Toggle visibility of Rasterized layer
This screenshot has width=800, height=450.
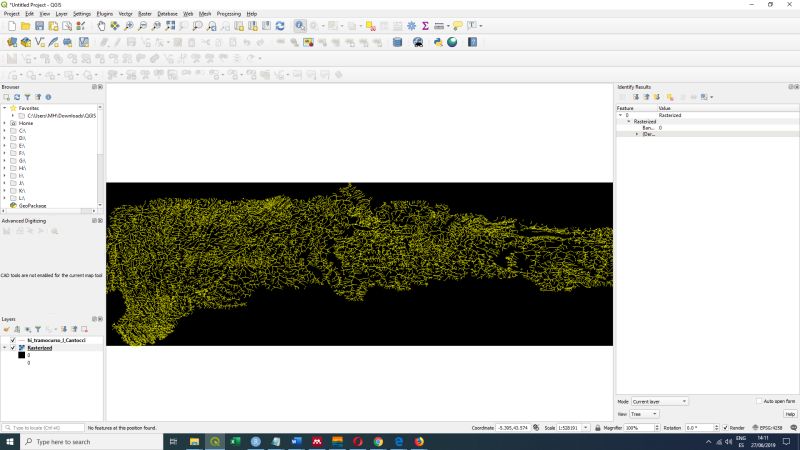(x=13, y=347)
